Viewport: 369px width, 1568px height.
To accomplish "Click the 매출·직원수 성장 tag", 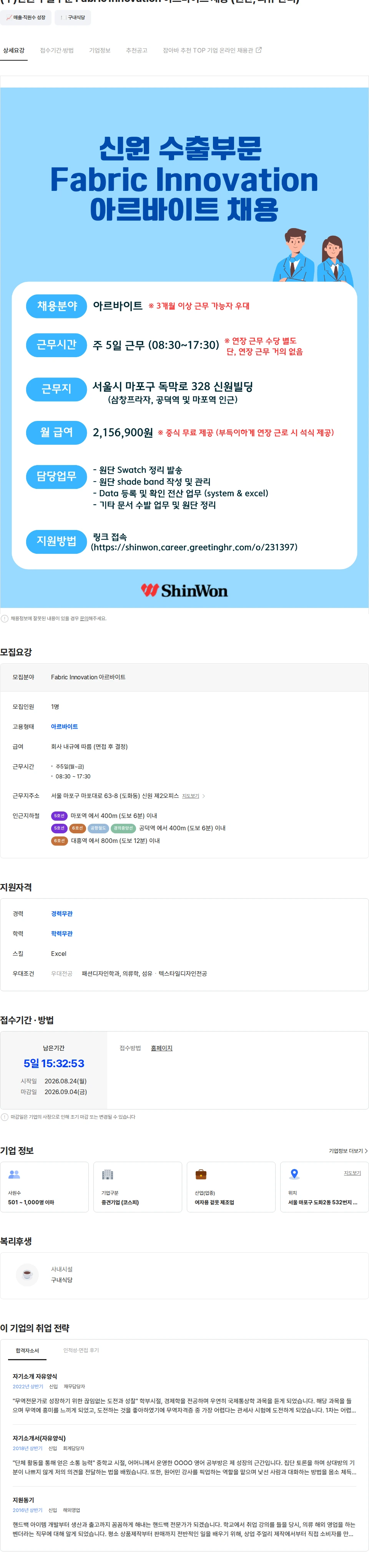I will tap(26, 18).
